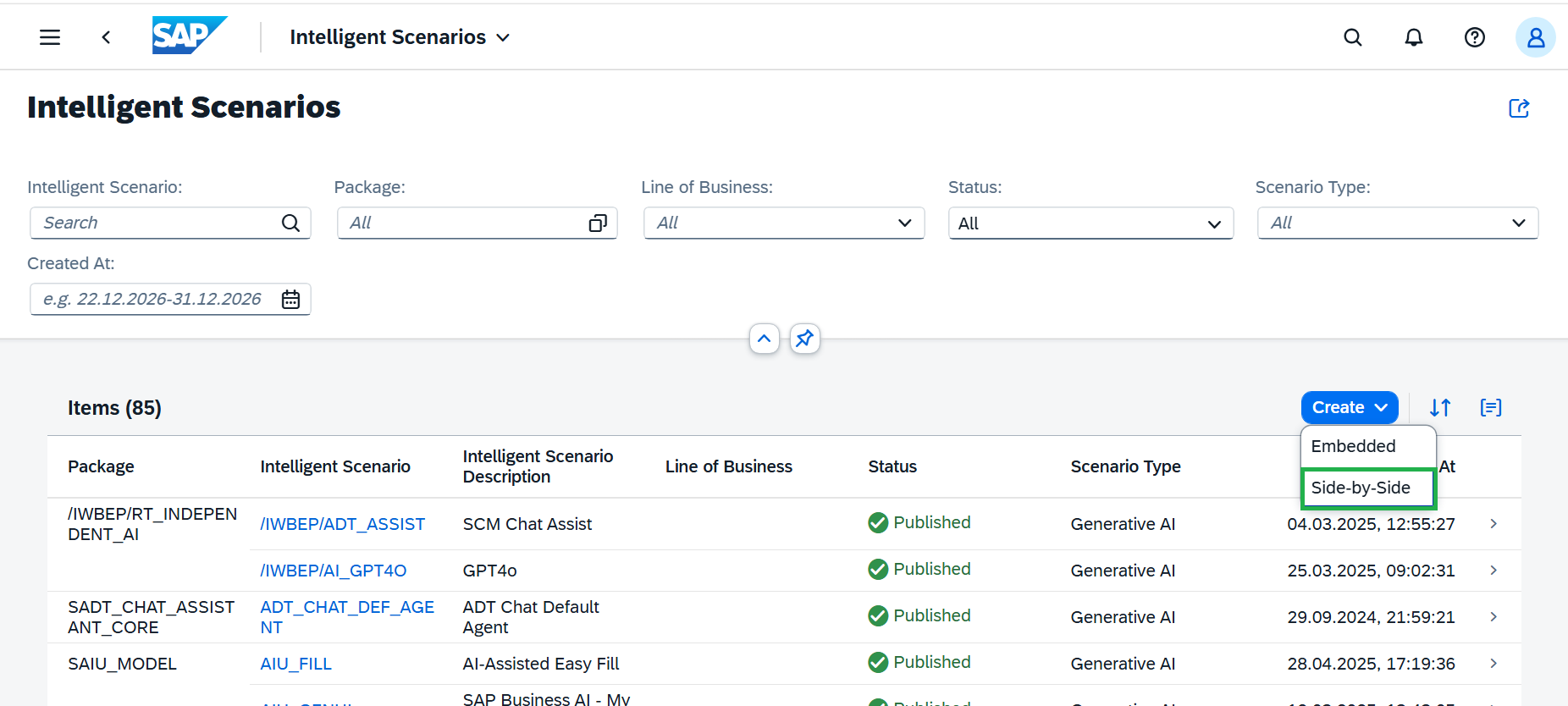The image size is (1568, 706).
Task: Click the Create dropdown button
Action: coord(1350,408)
